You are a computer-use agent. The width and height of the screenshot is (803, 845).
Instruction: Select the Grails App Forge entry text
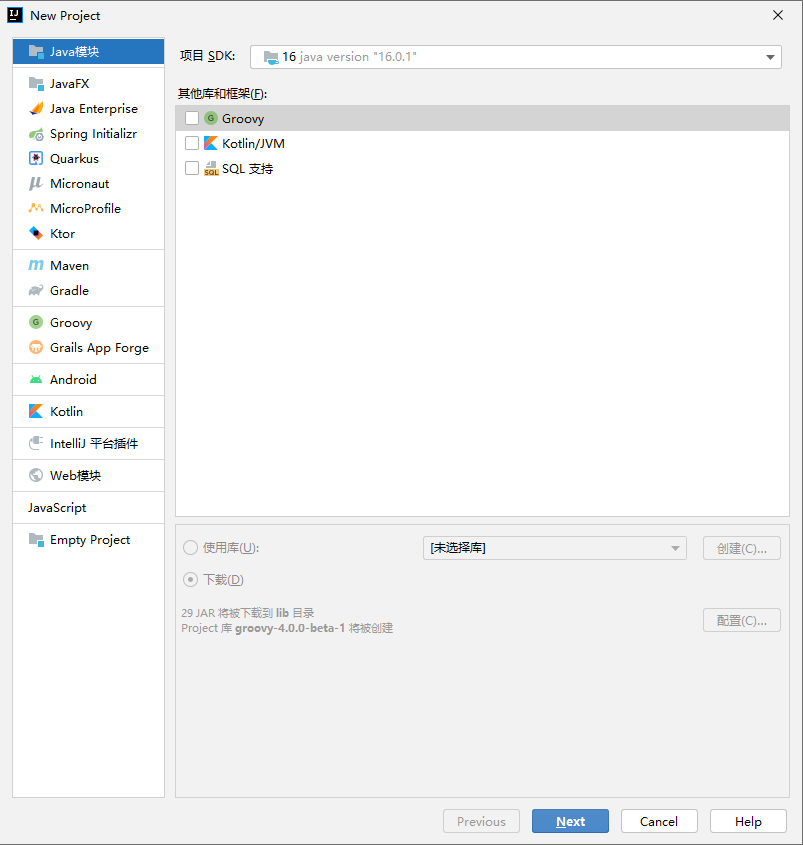tap(99, 348)
